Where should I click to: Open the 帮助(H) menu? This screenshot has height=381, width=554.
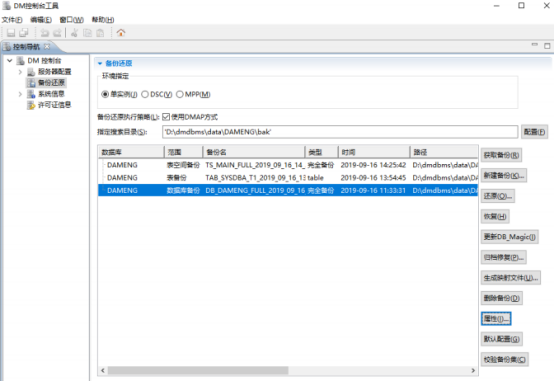pyautogui.click(x=103, y=20)
